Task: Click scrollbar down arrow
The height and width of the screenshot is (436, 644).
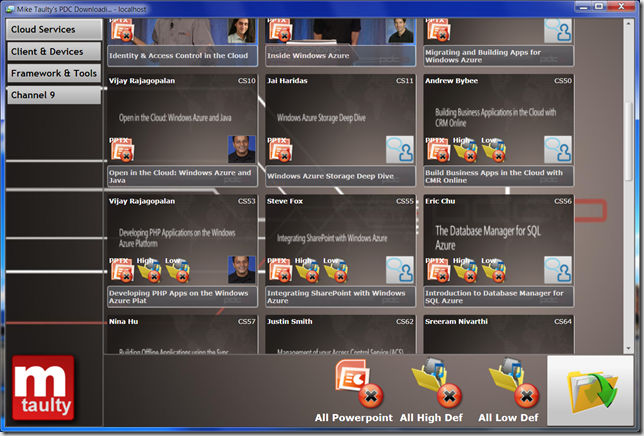Action: (628, 348)
